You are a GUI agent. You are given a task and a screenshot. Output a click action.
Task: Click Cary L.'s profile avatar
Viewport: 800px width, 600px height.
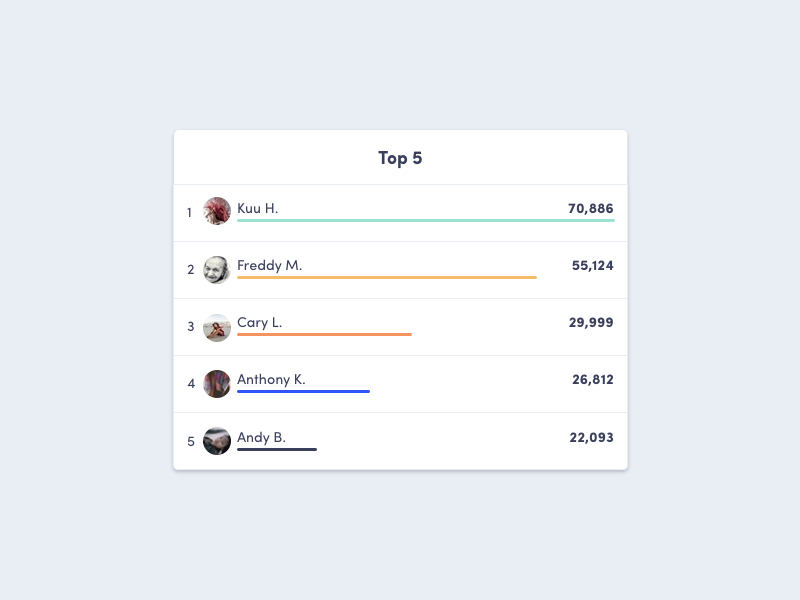point(217,327)
